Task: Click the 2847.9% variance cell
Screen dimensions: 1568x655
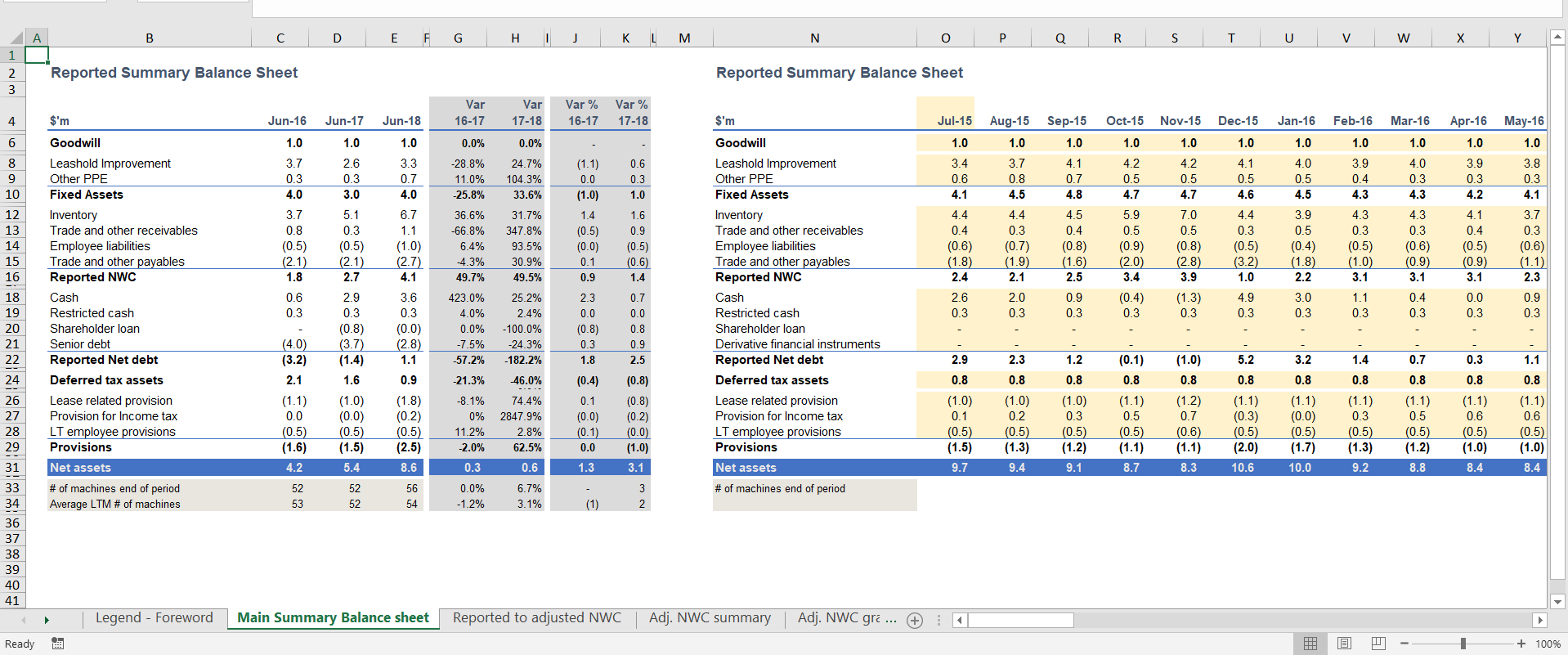Action: [x=521, y=416]
